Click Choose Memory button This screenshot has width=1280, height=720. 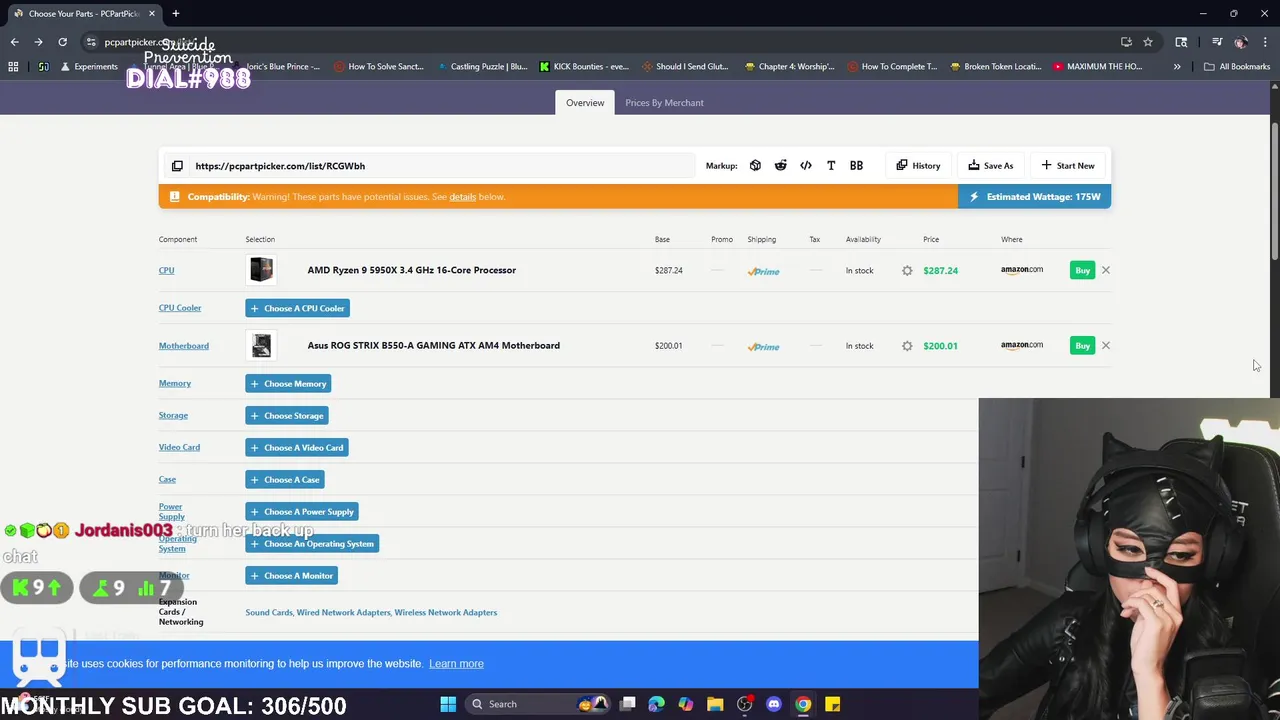coord(288,384)
